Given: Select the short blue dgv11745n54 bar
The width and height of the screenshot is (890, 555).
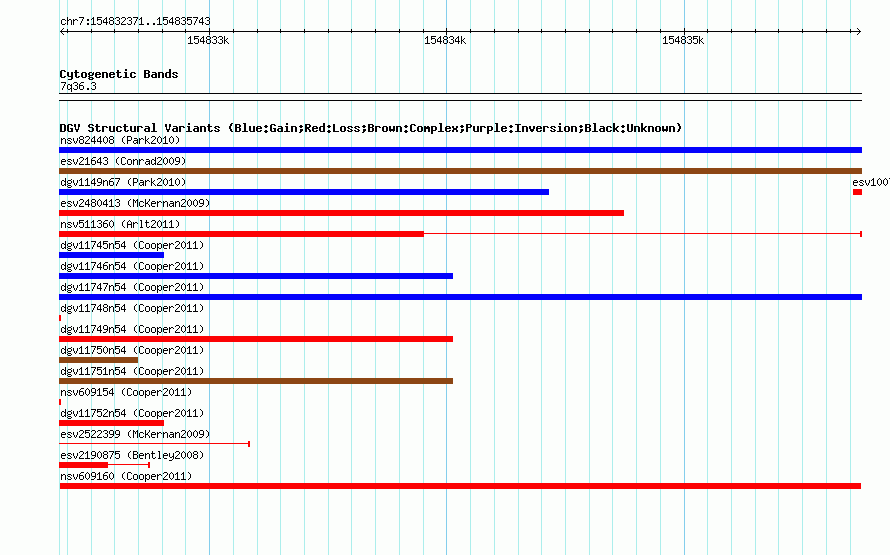Looking at the screenshot, I should tap(111, 255).
